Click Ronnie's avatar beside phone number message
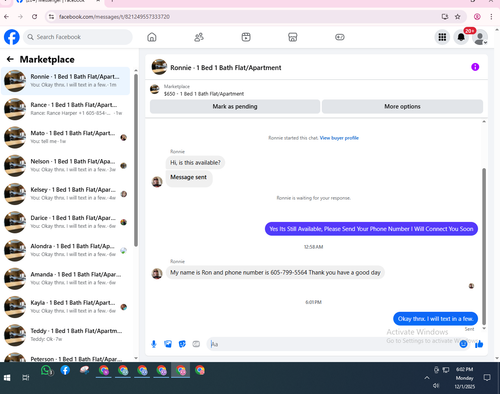The image size is (500, 394). click(x=157, y=273)
